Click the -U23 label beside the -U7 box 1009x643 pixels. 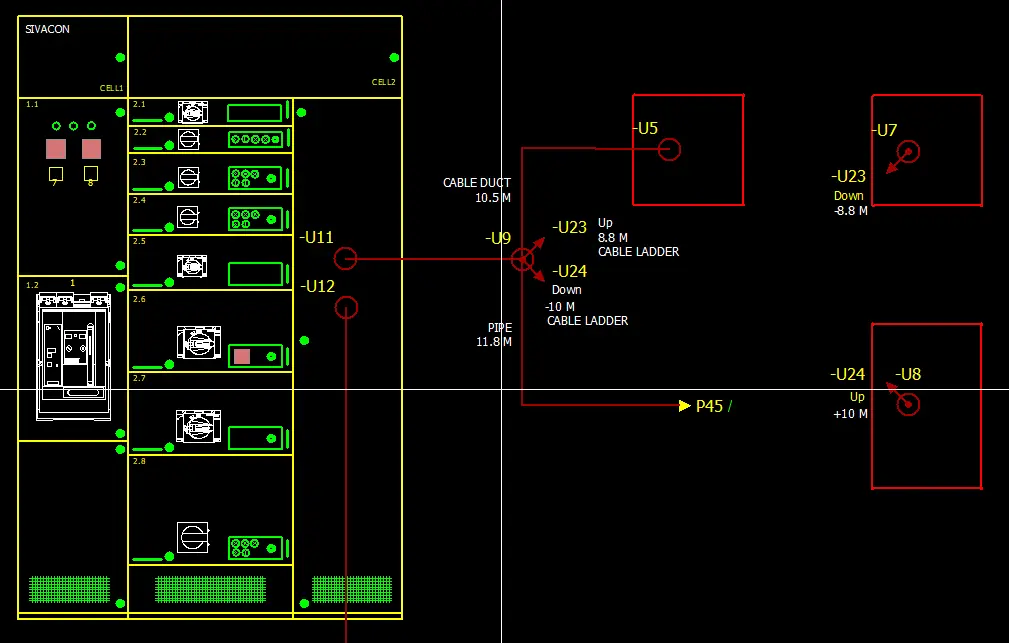[849, 176]
